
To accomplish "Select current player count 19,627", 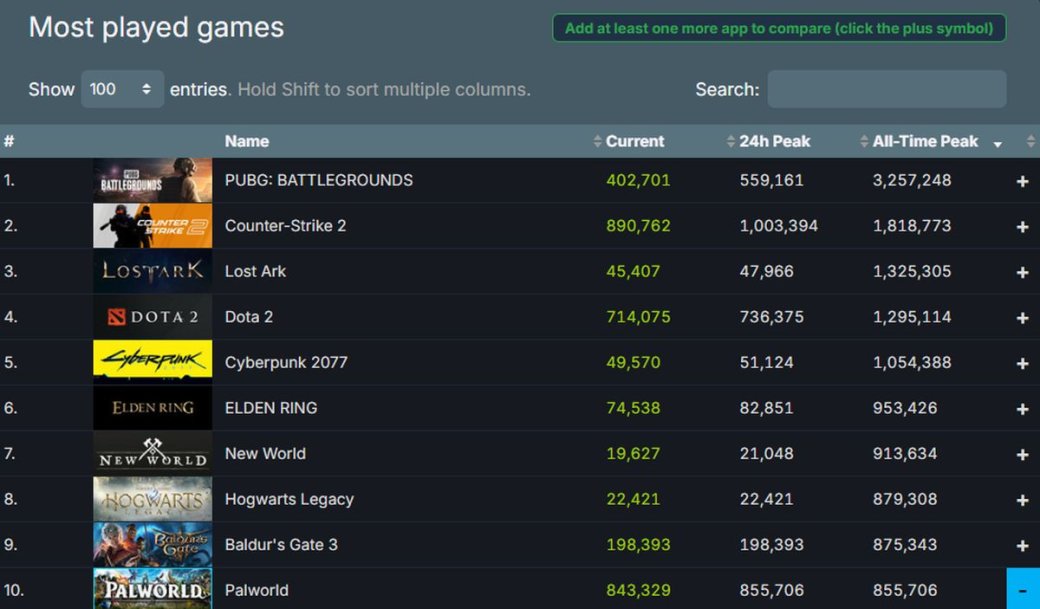I will point(633,453).
